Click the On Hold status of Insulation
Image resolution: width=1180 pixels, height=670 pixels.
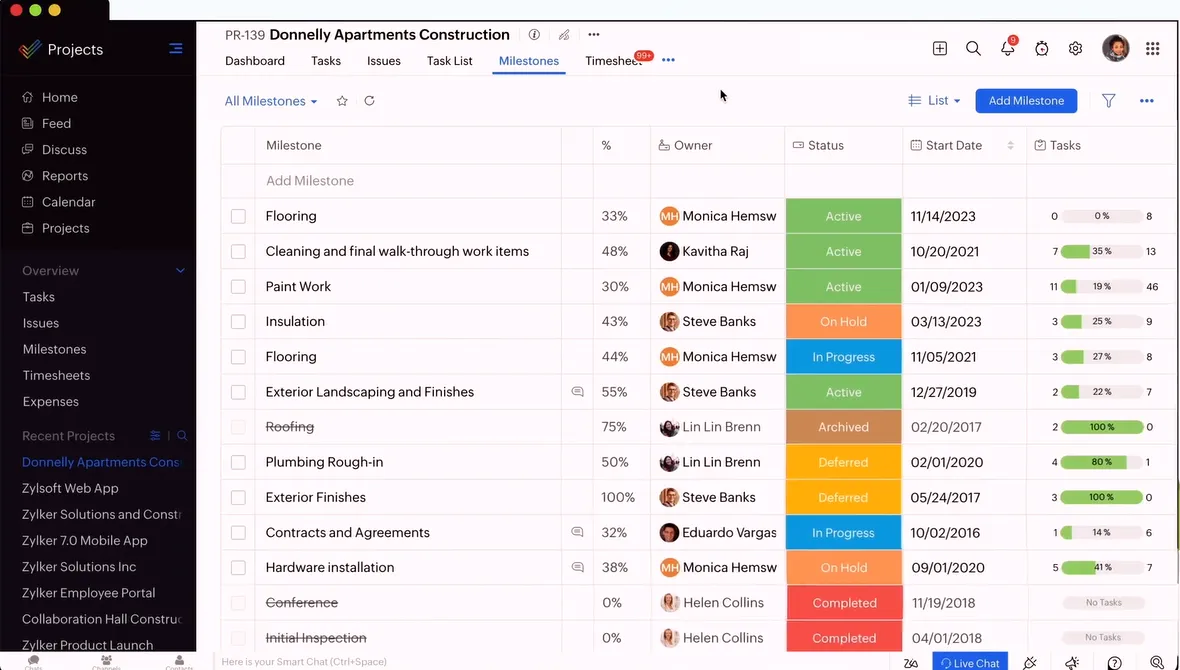[843, 321]
